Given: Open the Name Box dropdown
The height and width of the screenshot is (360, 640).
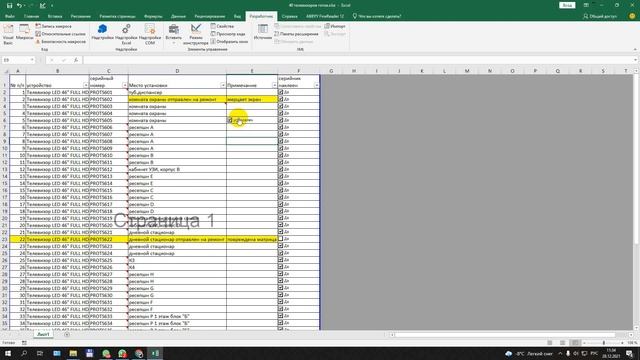Looking at the screenshot, I should (32, 60).
